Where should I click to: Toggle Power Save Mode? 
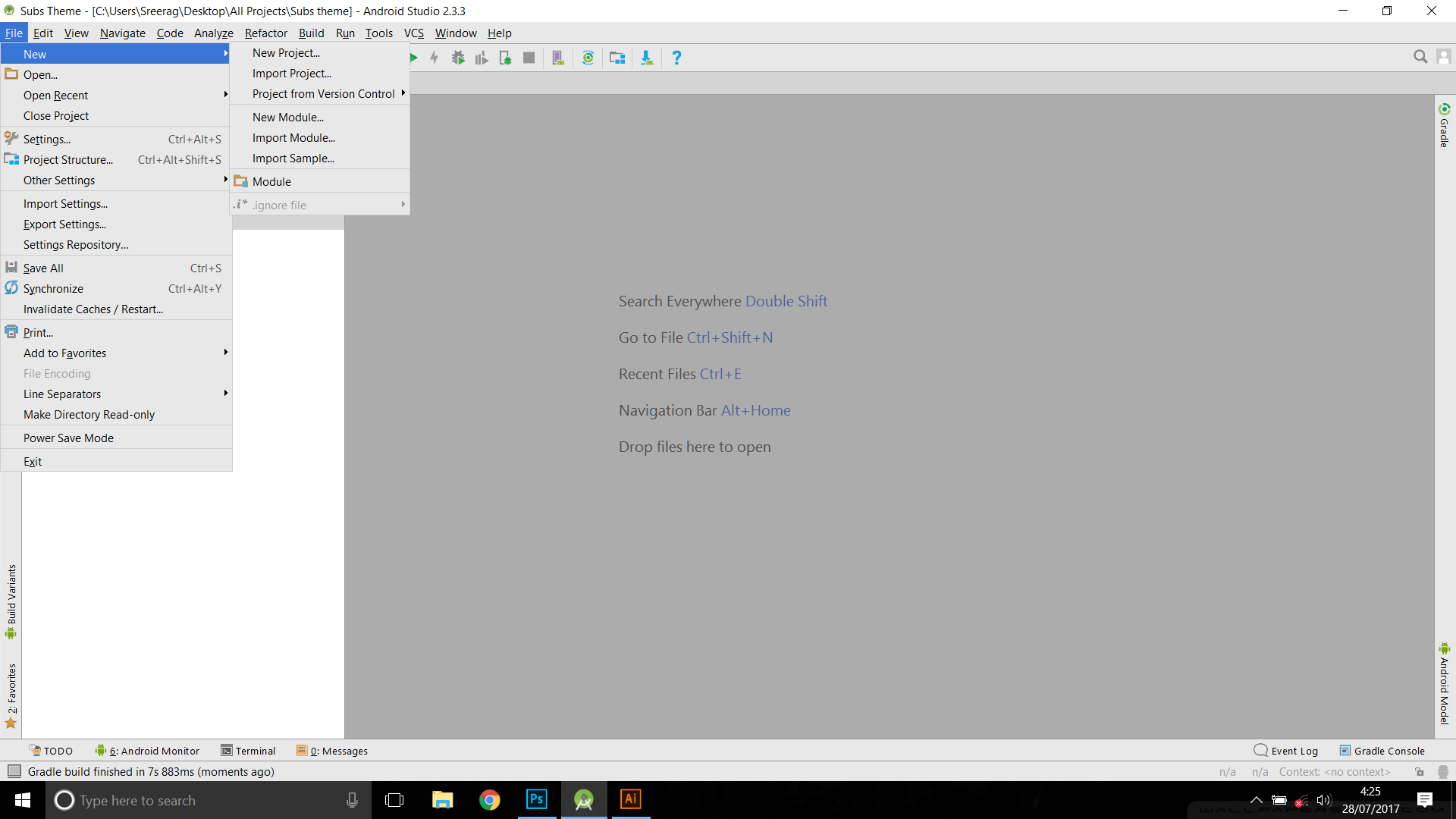[68, 438]
